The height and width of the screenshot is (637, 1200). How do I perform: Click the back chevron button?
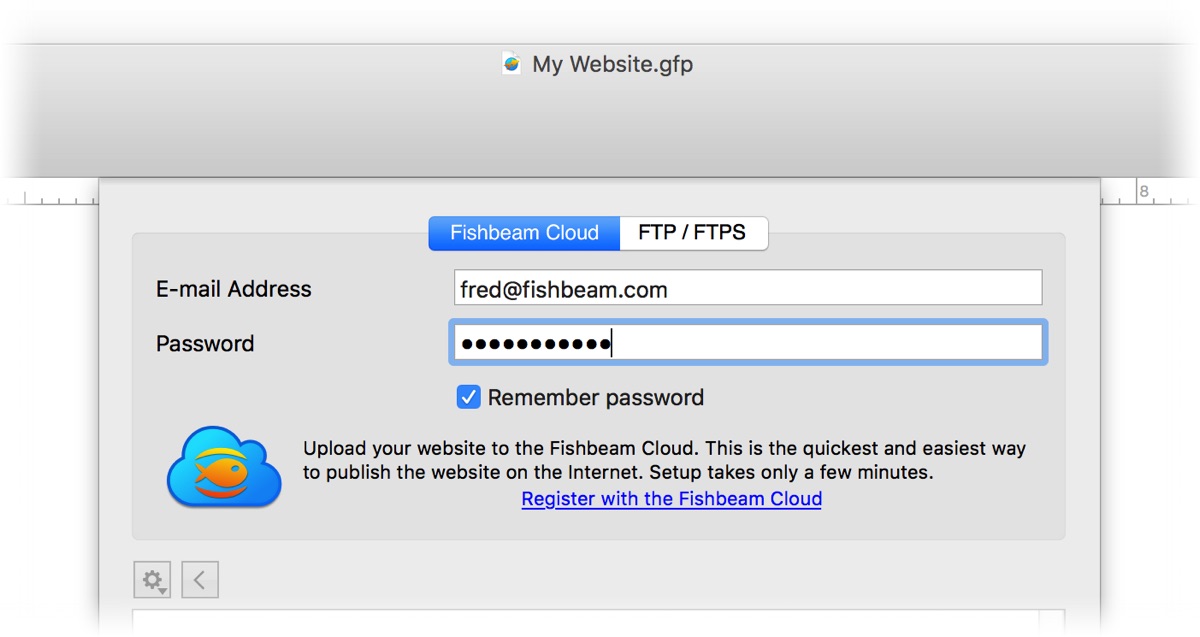click(x=200, y=579)
